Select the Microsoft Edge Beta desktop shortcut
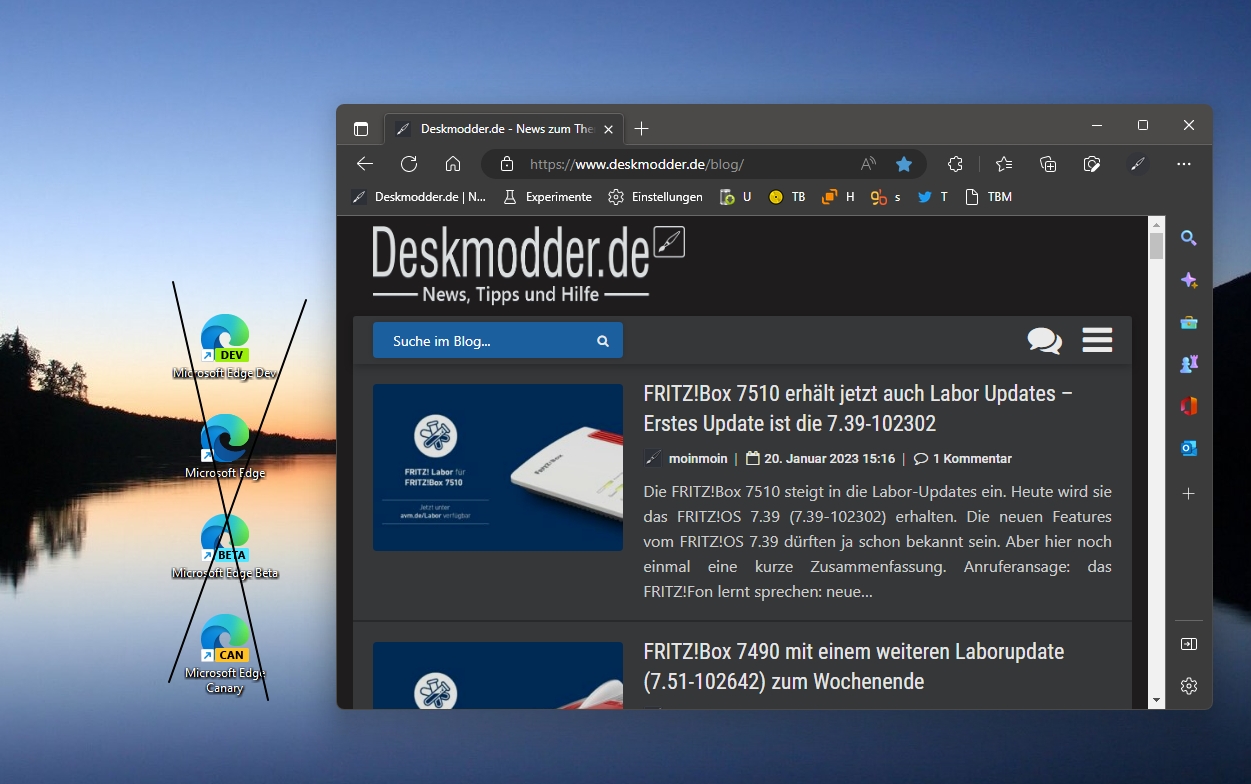The image size is (1251, 784). coord(225,547)
